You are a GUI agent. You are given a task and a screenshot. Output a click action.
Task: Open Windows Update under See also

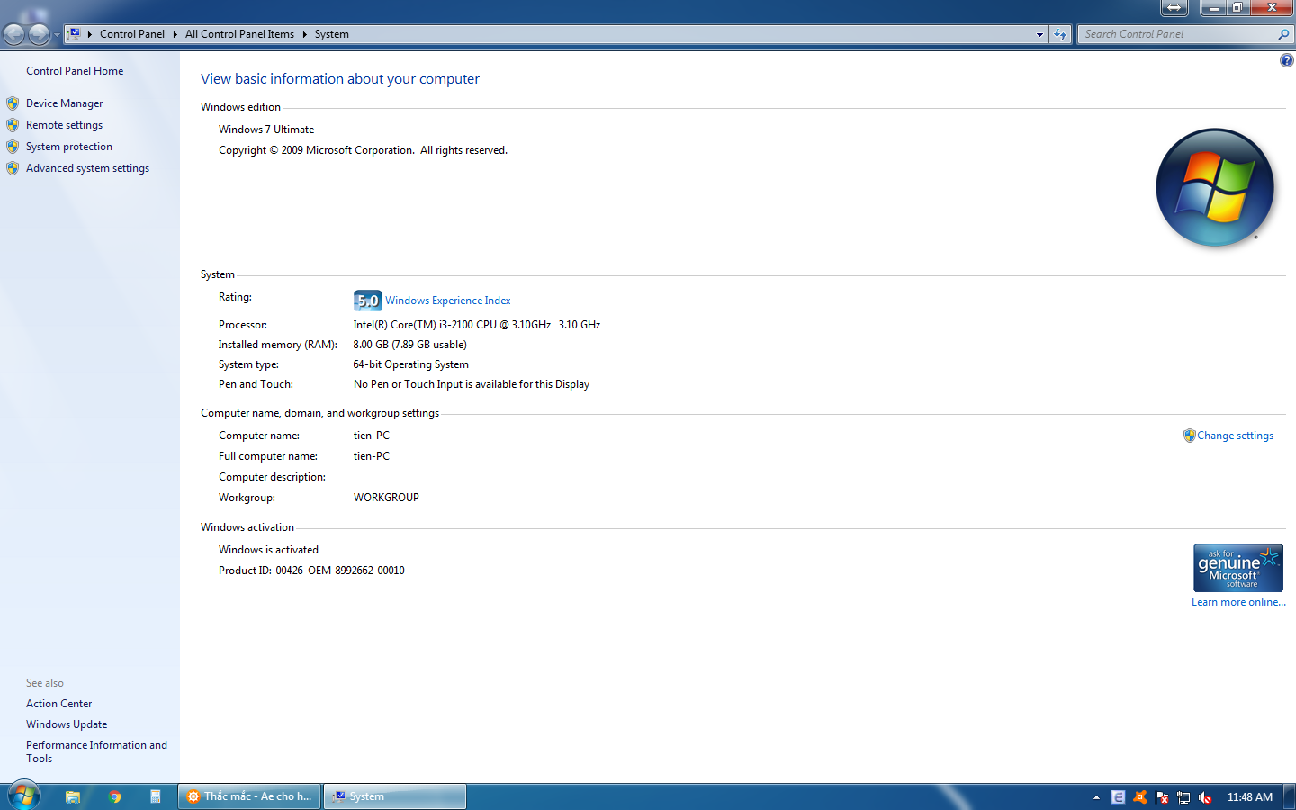tap(66, 724)
